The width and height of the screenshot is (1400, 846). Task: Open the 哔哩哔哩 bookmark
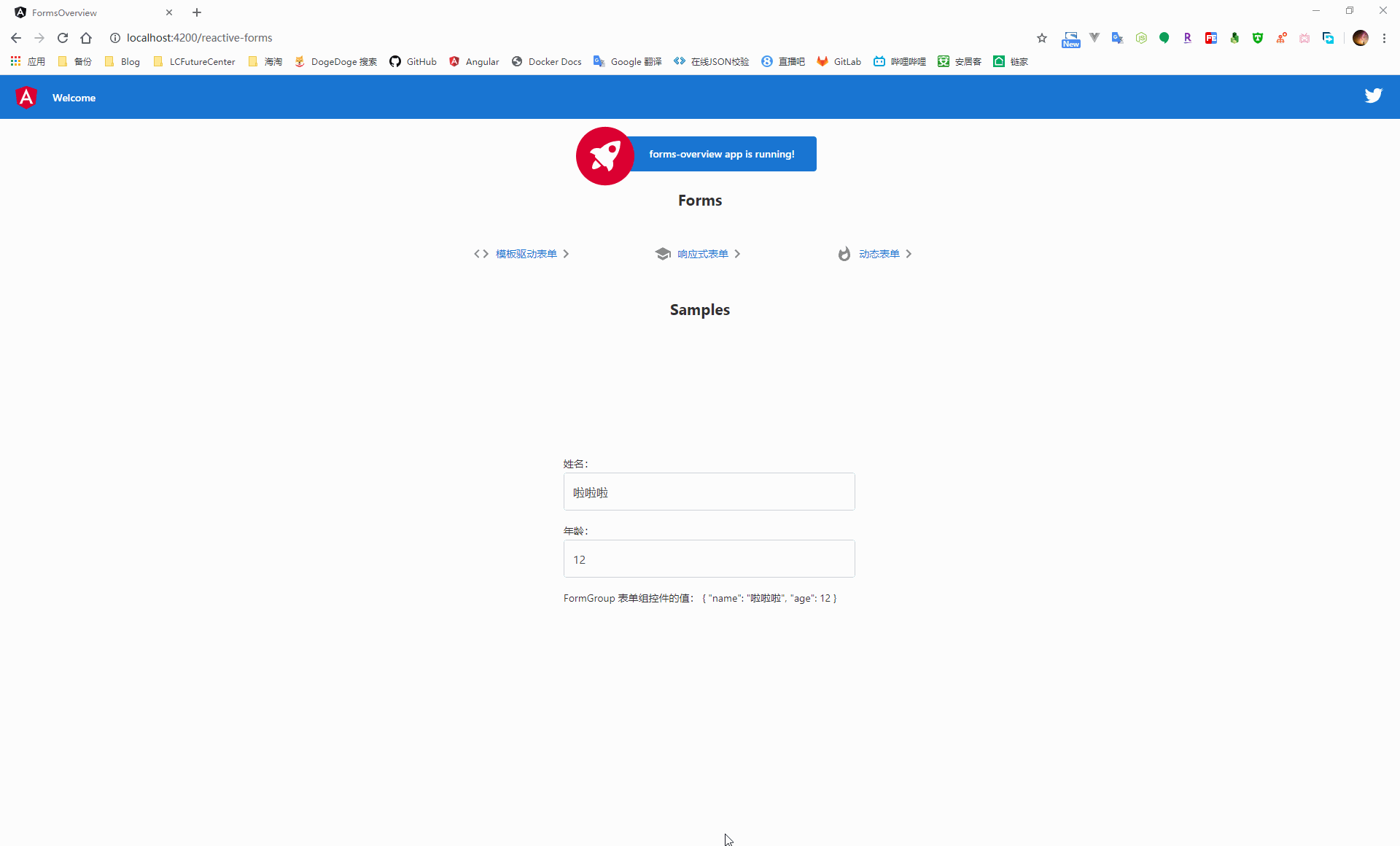coord(899,61)
